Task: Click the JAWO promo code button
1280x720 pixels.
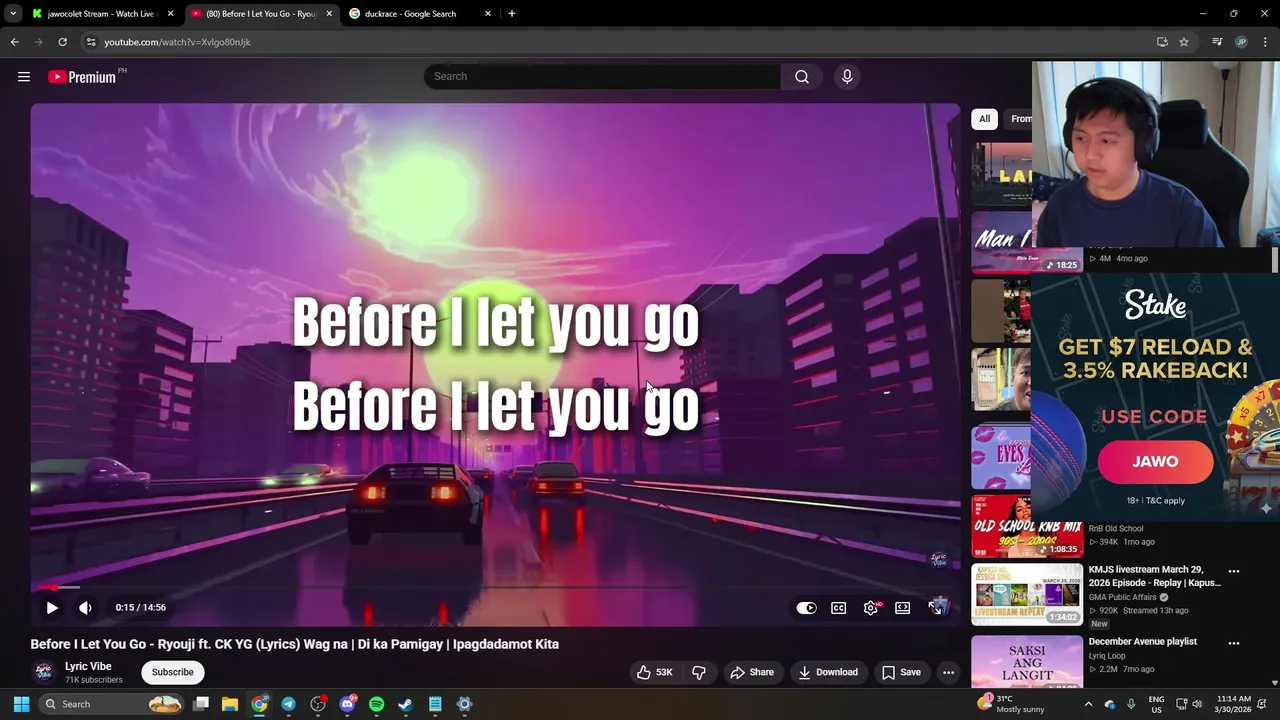Action: pyautogui.click(x=1155, y=462)
